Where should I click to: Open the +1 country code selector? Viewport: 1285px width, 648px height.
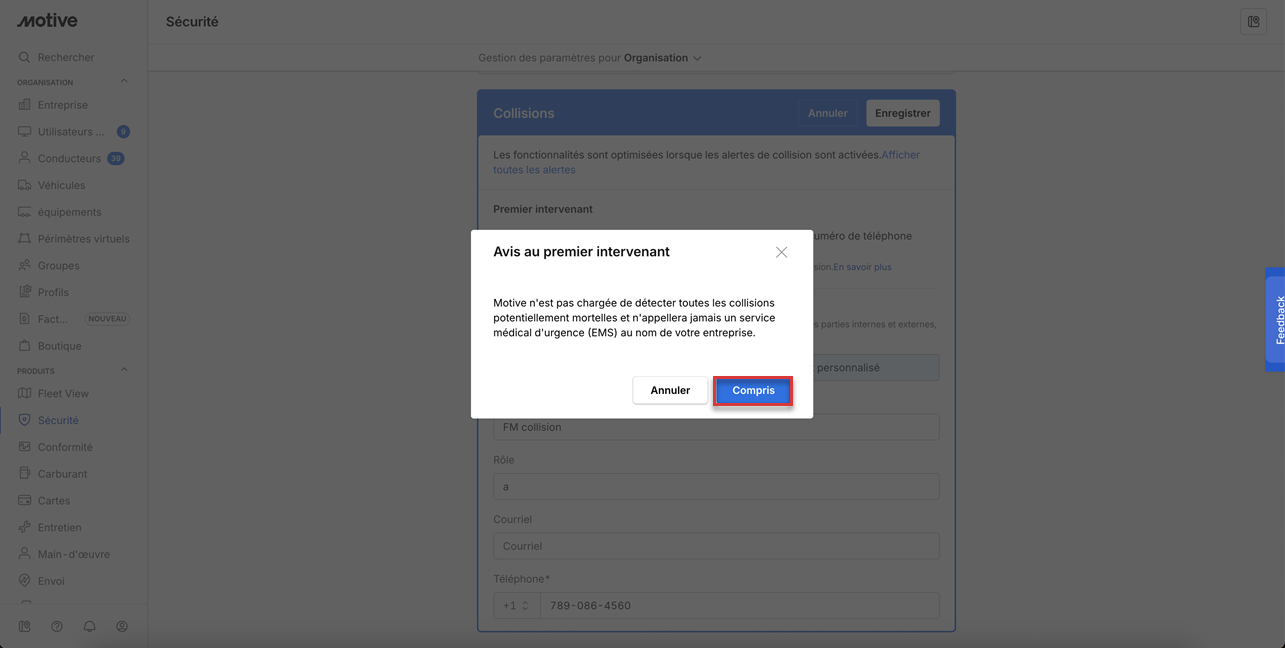pyautogui.click(x=516, y=606)
